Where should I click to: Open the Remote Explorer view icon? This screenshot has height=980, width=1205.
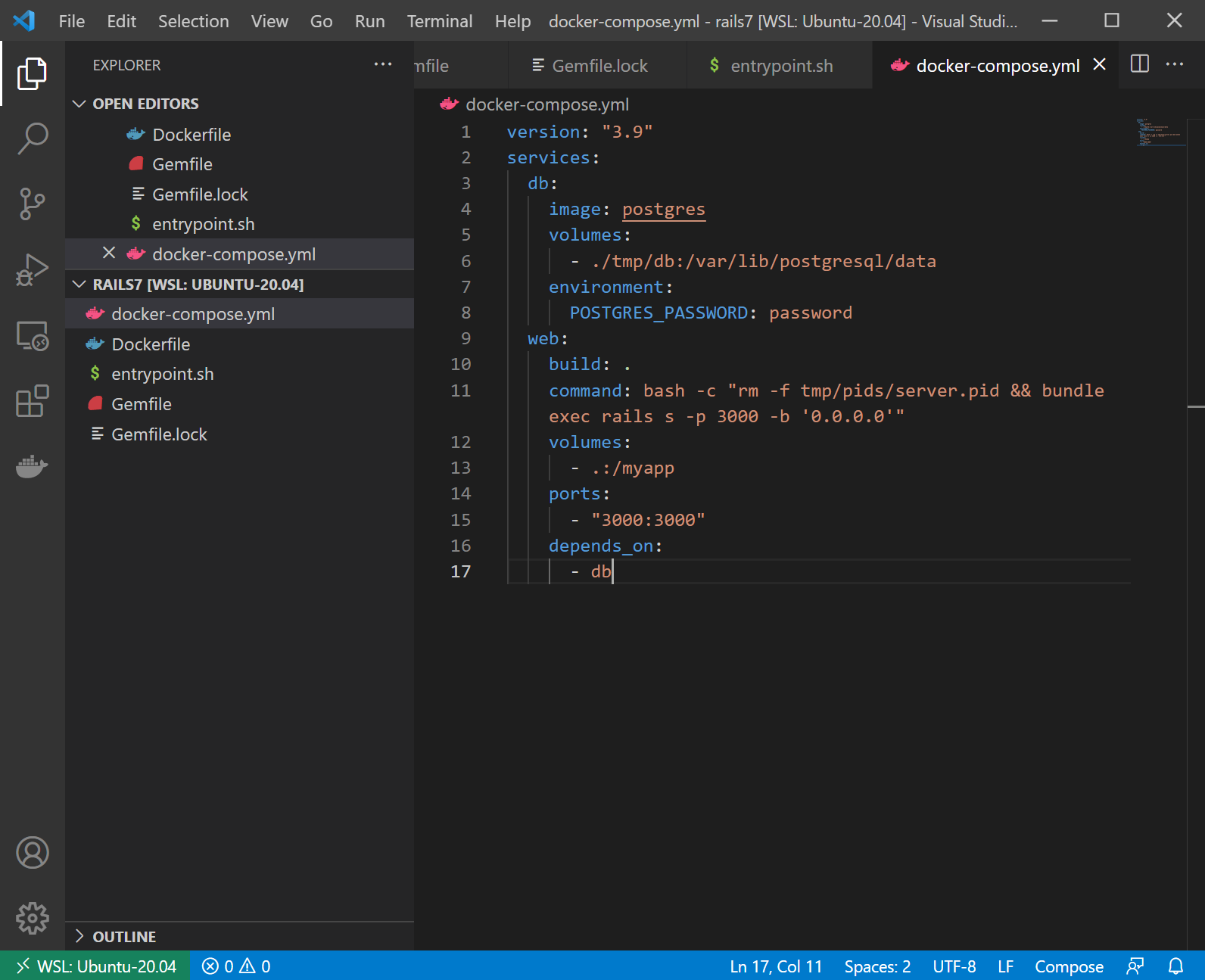coord(32,335)
